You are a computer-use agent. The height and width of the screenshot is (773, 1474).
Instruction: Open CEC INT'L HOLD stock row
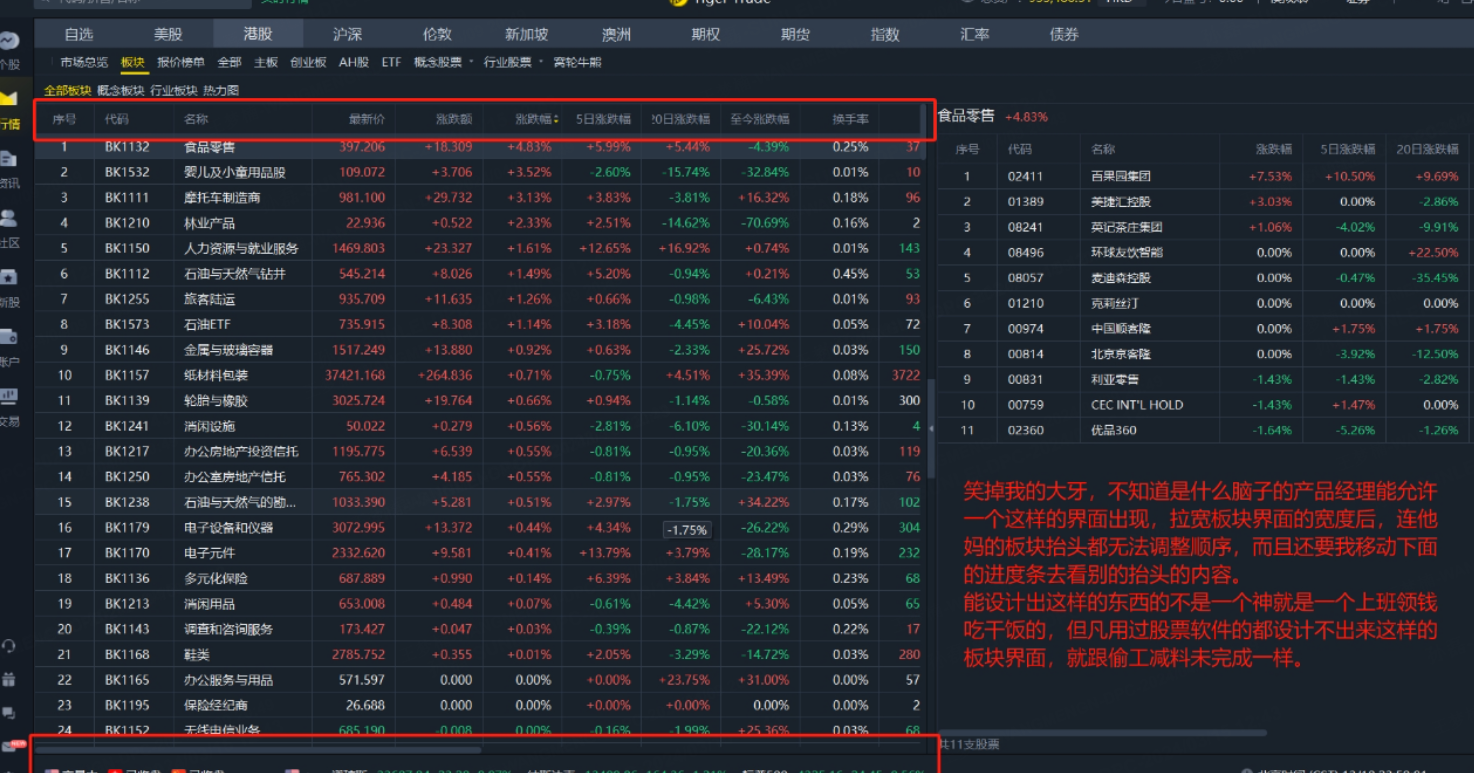(1205, 405)
